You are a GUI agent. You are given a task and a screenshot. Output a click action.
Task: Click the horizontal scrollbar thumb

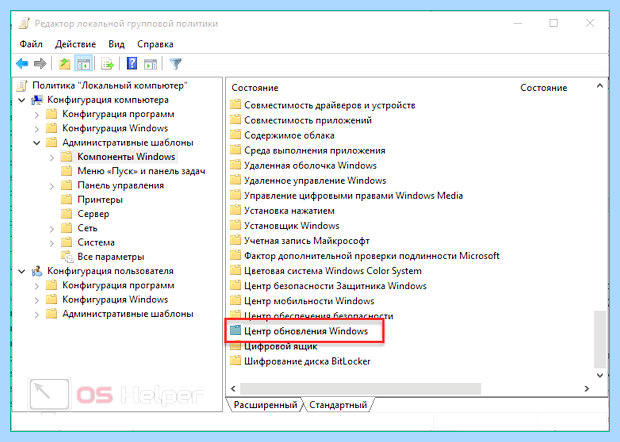pyautogui.click(x=360, y=389)
